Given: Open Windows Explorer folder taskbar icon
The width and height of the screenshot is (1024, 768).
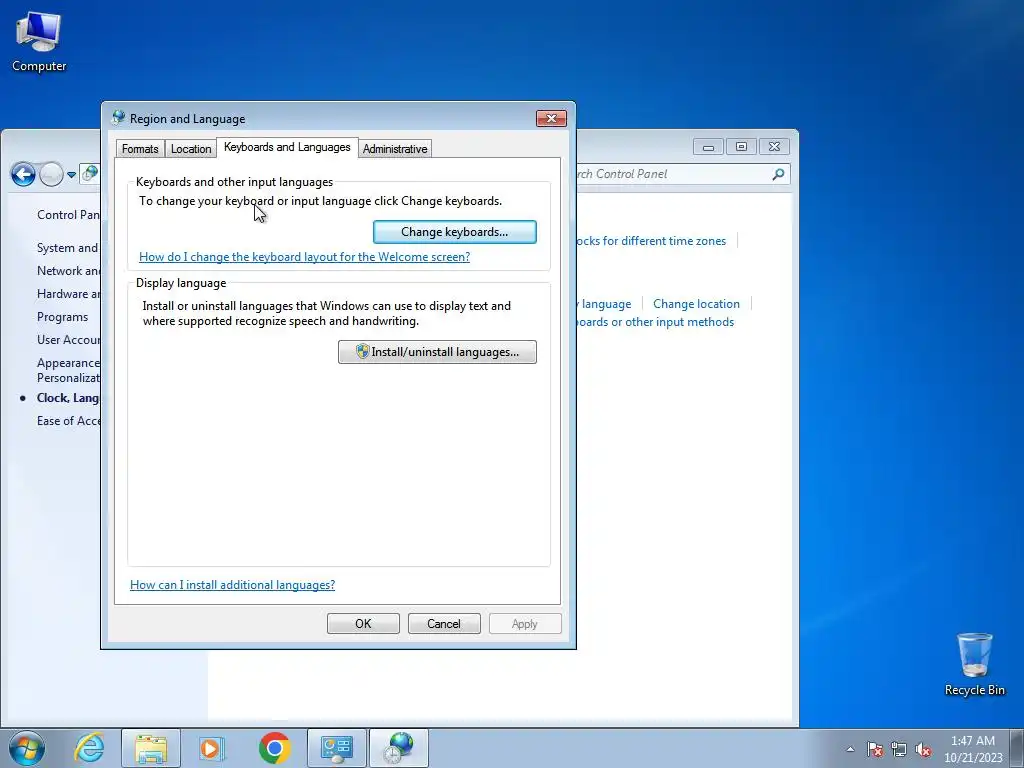Looking at the screenshot, I should click(150, 748).
